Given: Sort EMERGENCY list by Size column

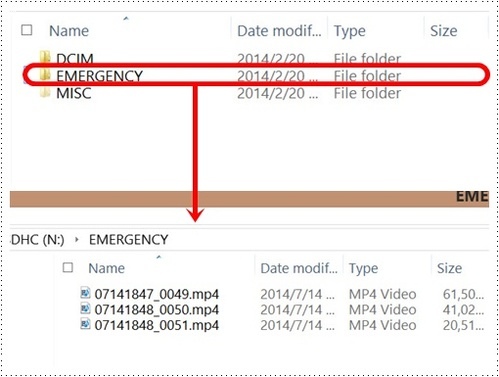Looking at the screenshot, I should [449, 268].
